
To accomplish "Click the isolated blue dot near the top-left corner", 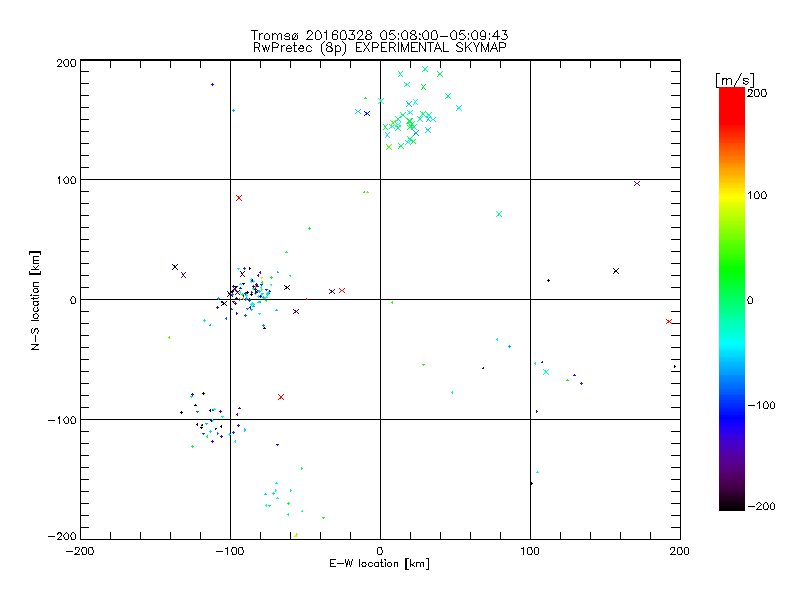I will [212, 85].
